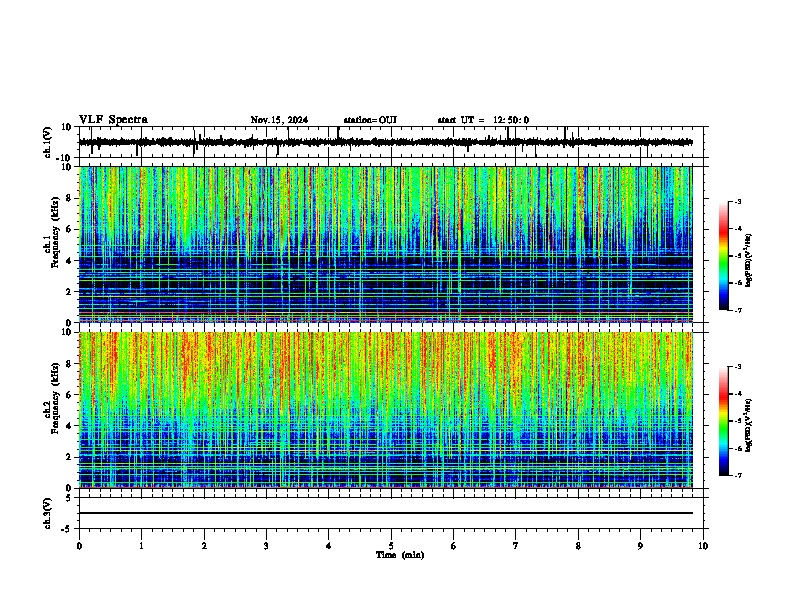Viewport: 792px width, 612px height.
Task: Select the log(PSD) label beside ch.2 colorbar
Action: coord(749,425)
